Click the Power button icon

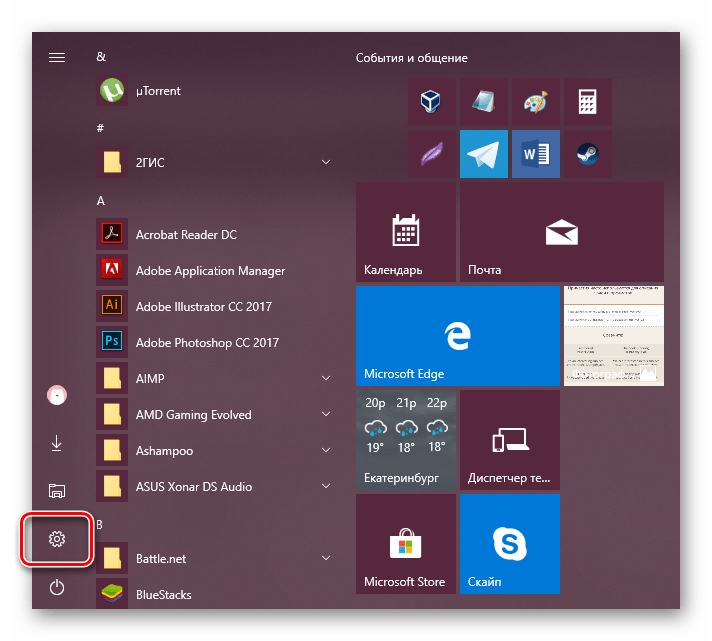coord(57,587)
